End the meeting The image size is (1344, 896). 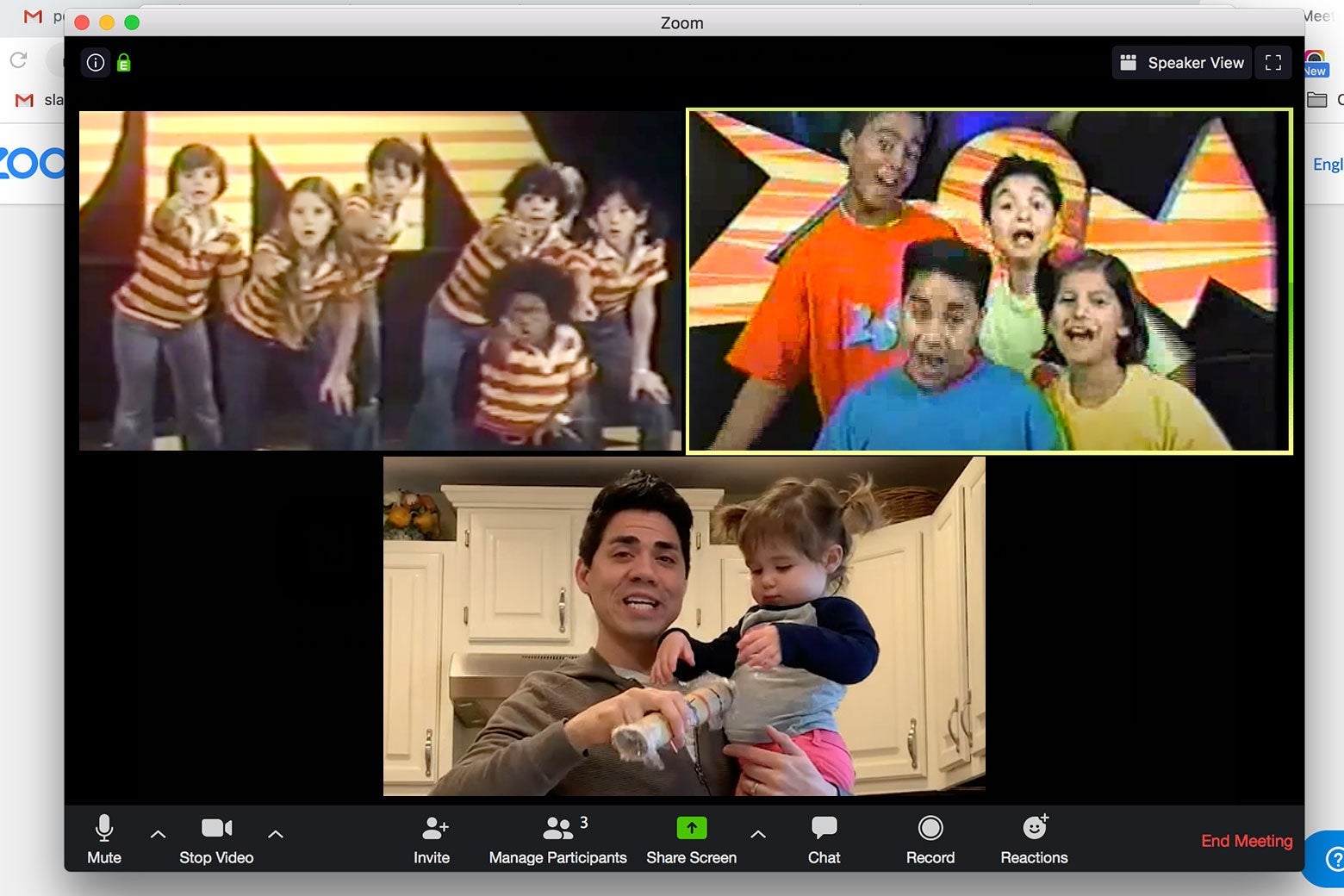click(1247, 840)
